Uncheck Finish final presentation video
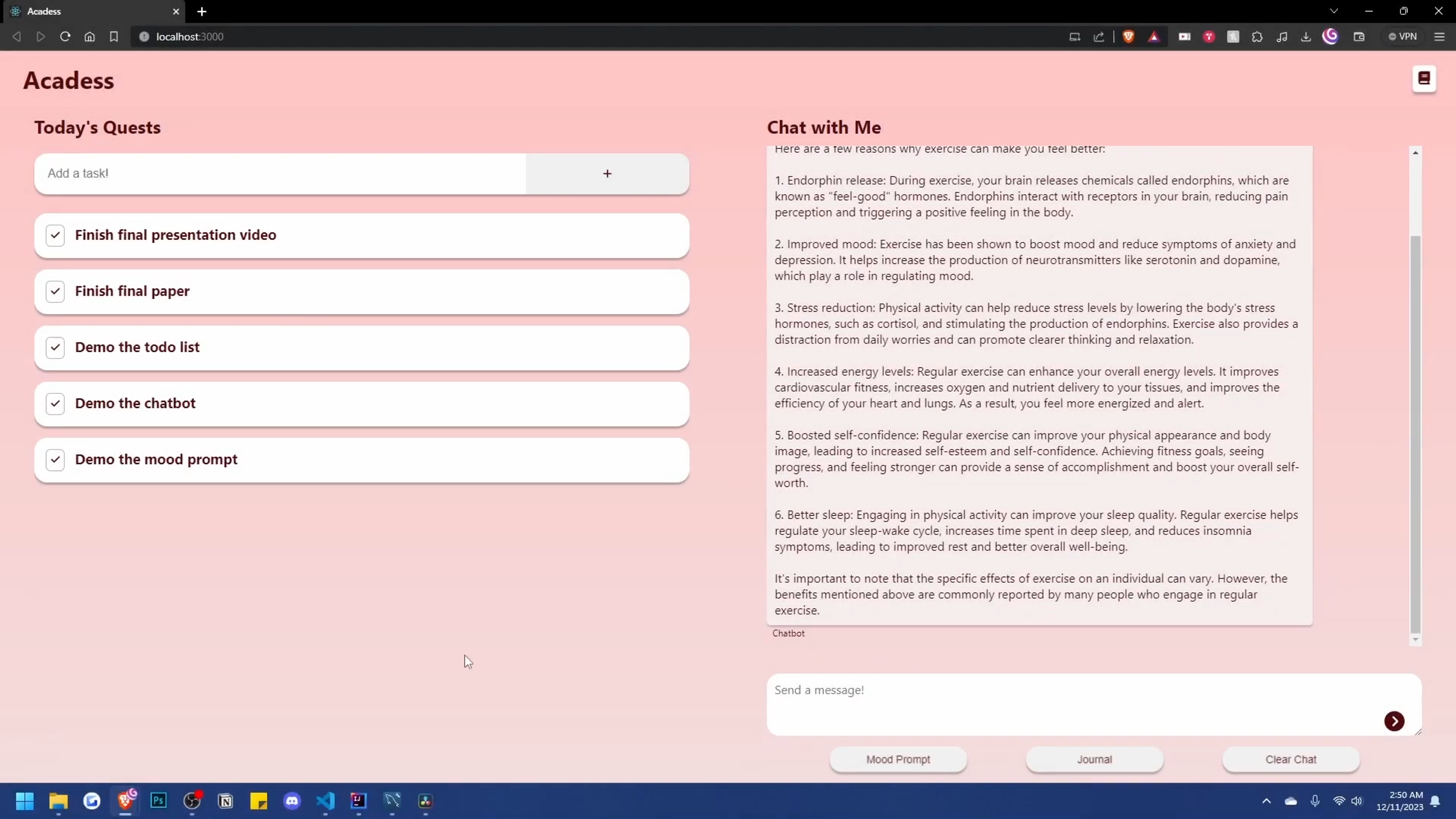The image size is (1456, 819). click(x=55, y=235)
